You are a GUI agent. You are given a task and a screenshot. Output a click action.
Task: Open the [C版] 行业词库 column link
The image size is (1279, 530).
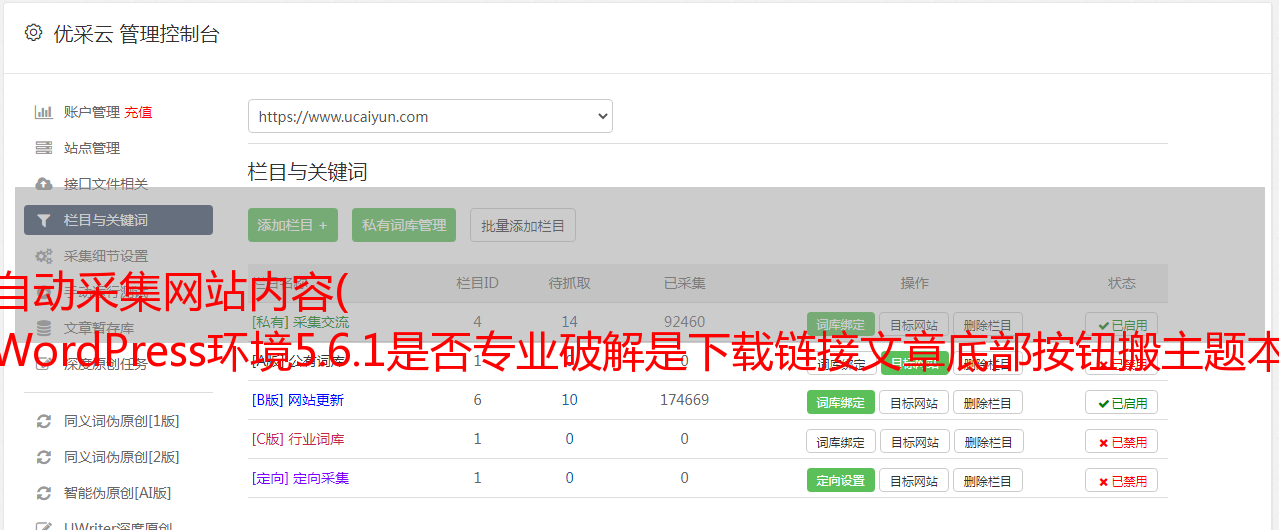pos(297,439)
